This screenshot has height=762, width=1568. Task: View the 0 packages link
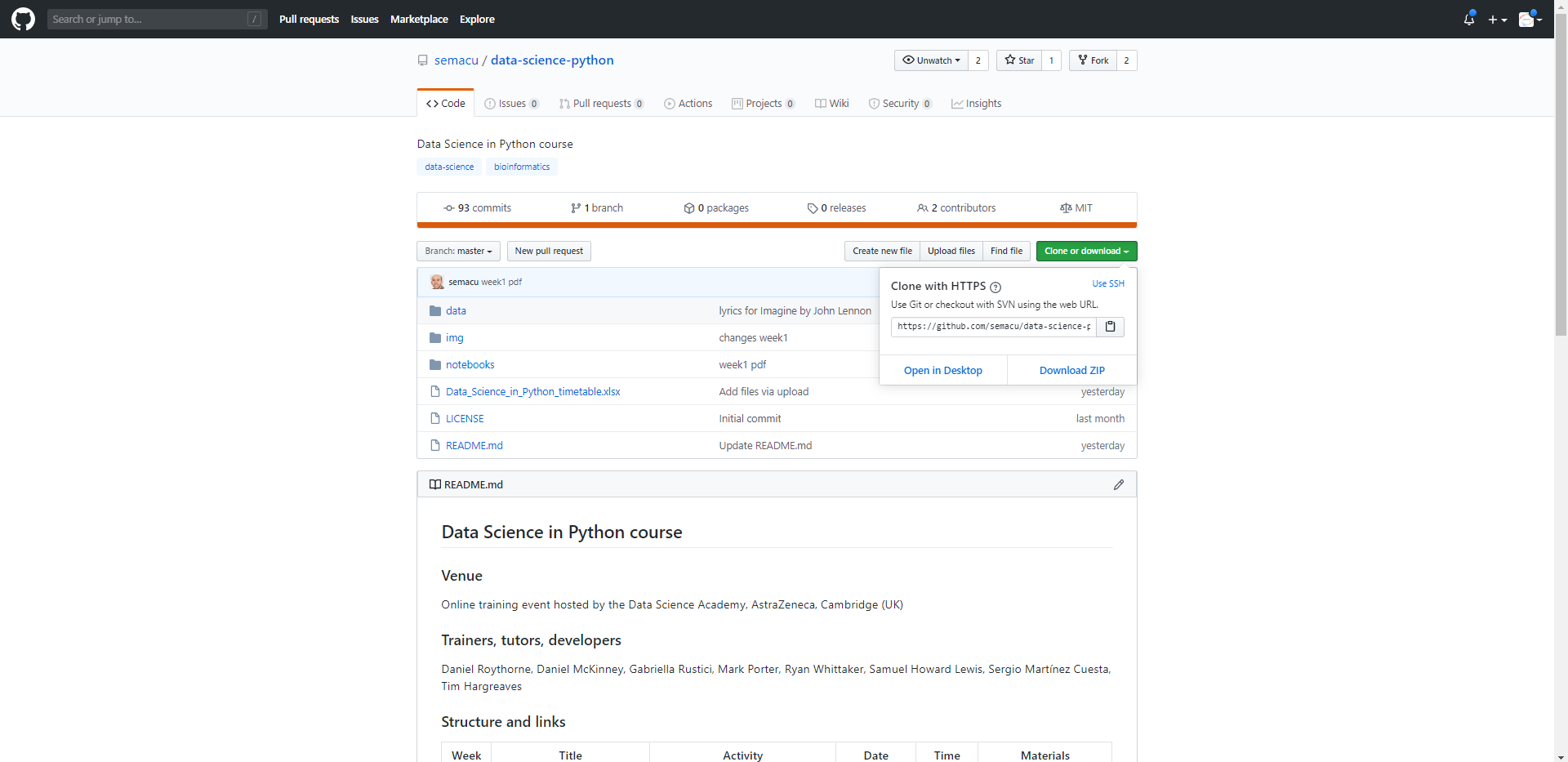[x=716, y=208]
